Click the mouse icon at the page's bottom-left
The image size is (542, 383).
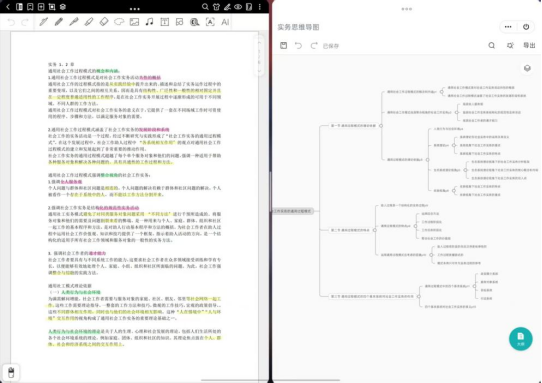[11, 372]
